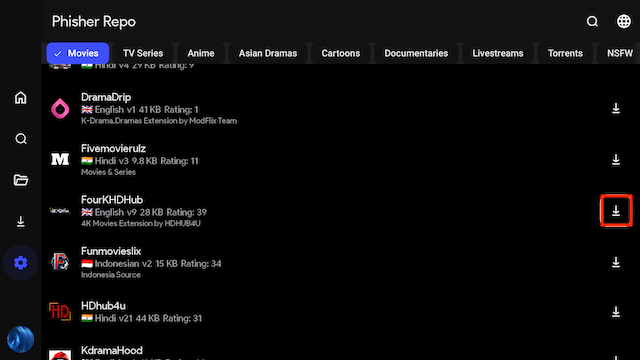The width and height of the screenshot is (640, 360).
Task: Click the Phisher Repo title
Action: pyautogui.click(x=94, y=22)
